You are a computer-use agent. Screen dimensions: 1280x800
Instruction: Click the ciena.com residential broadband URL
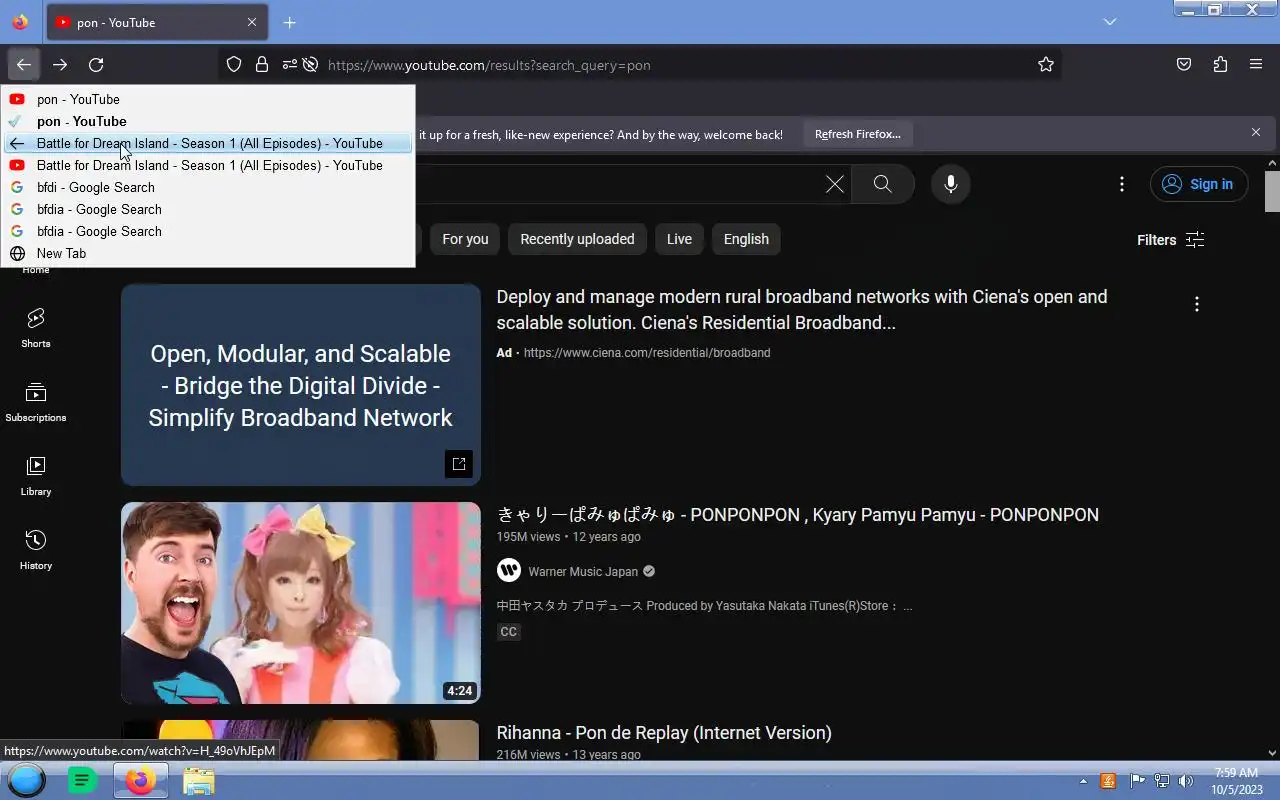pos(647,353)
